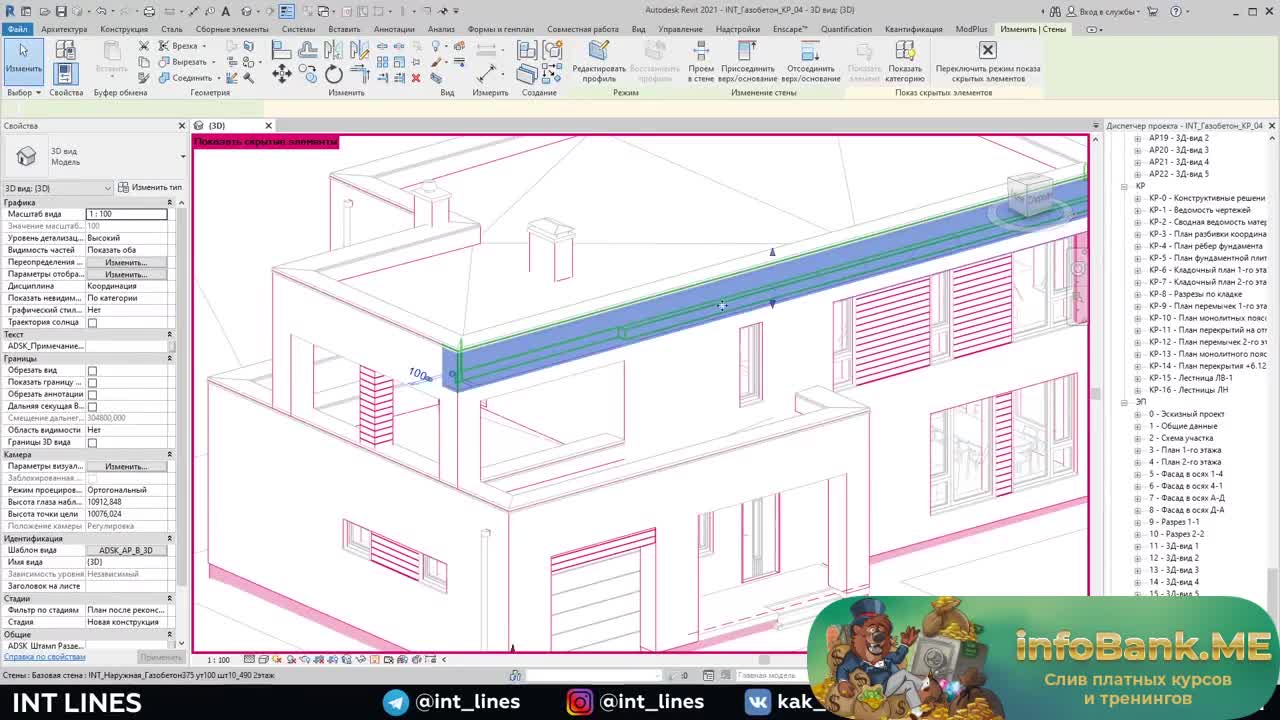Toggle off hidden elements display mode
1280x720 pixels.
click(x=987, y=52)
